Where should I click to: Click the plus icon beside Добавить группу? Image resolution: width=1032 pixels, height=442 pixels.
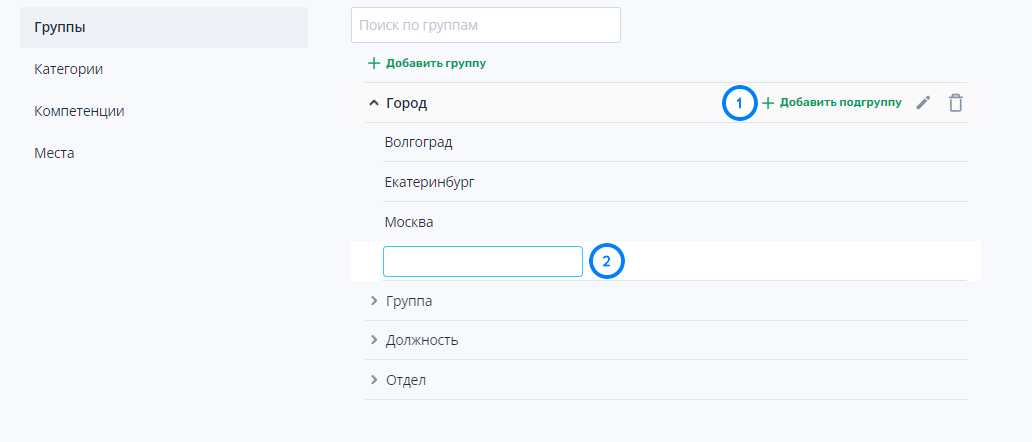tap(374, 63)
